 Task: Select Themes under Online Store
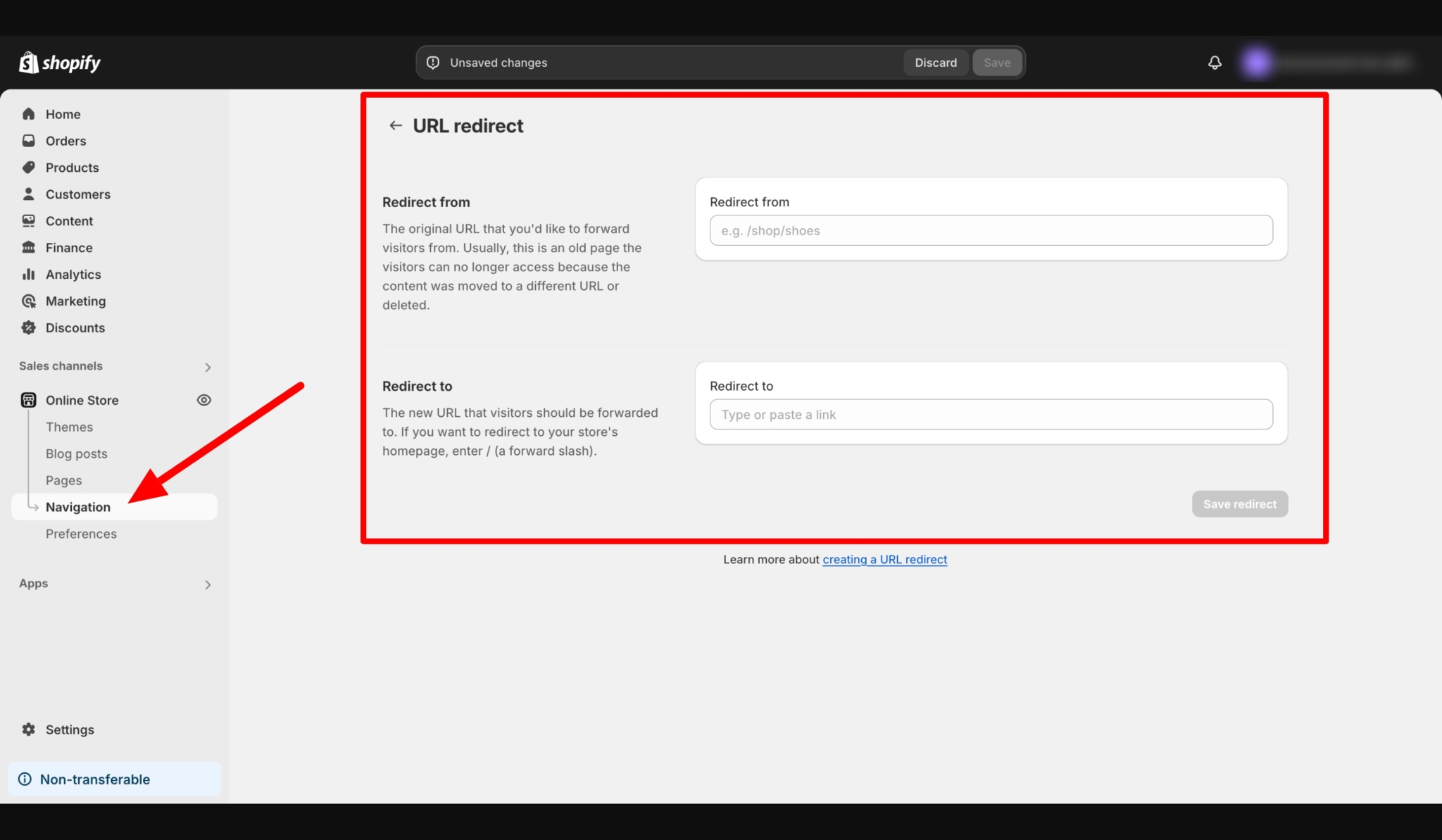69,427
